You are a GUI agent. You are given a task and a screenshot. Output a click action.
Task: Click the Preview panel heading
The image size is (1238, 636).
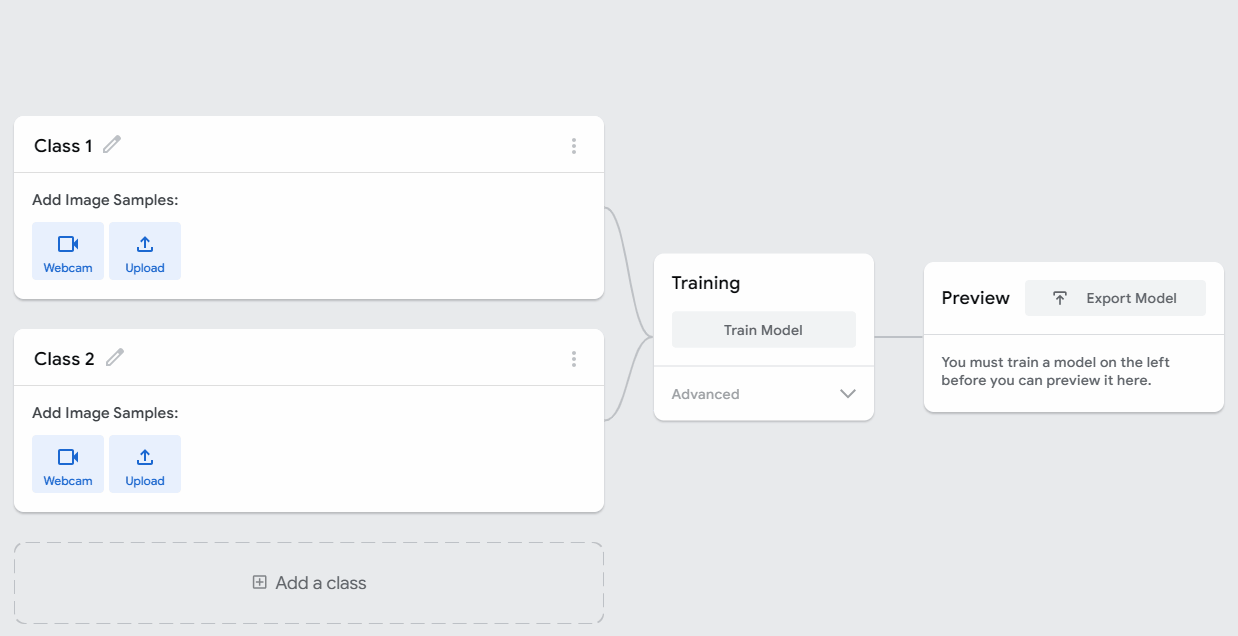(975, 298)
